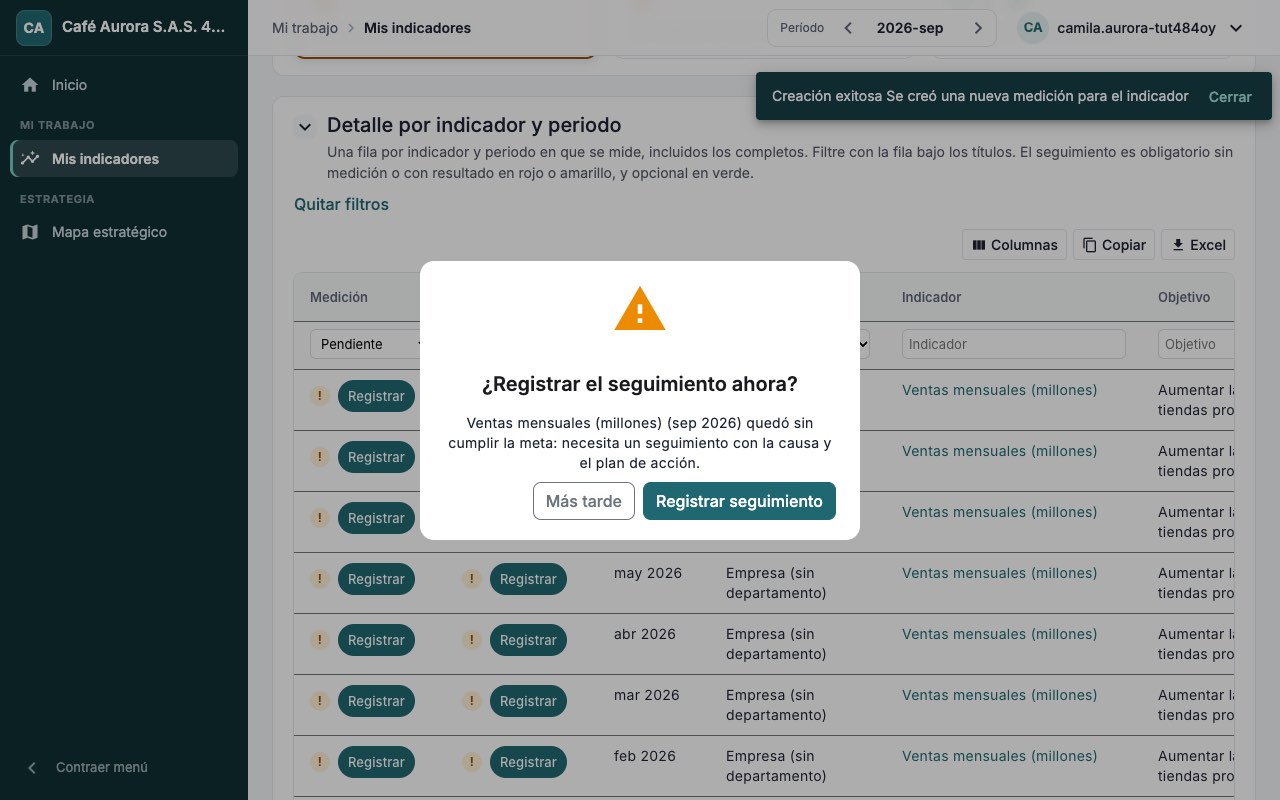
Task: Copy the table with the Copiar button
Action: tap(1114, 245)
